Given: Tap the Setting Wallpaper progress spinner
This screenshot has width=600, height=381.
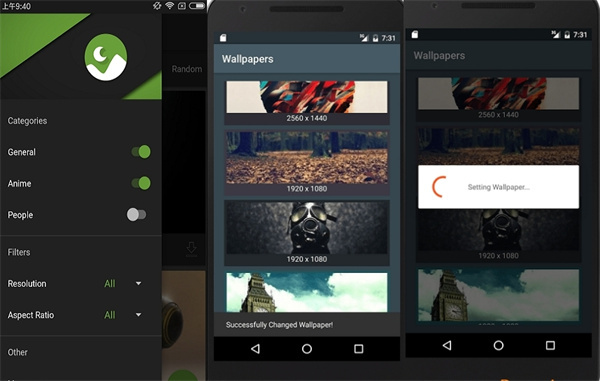Looking at the screenshot, I should tap(439, 187).
